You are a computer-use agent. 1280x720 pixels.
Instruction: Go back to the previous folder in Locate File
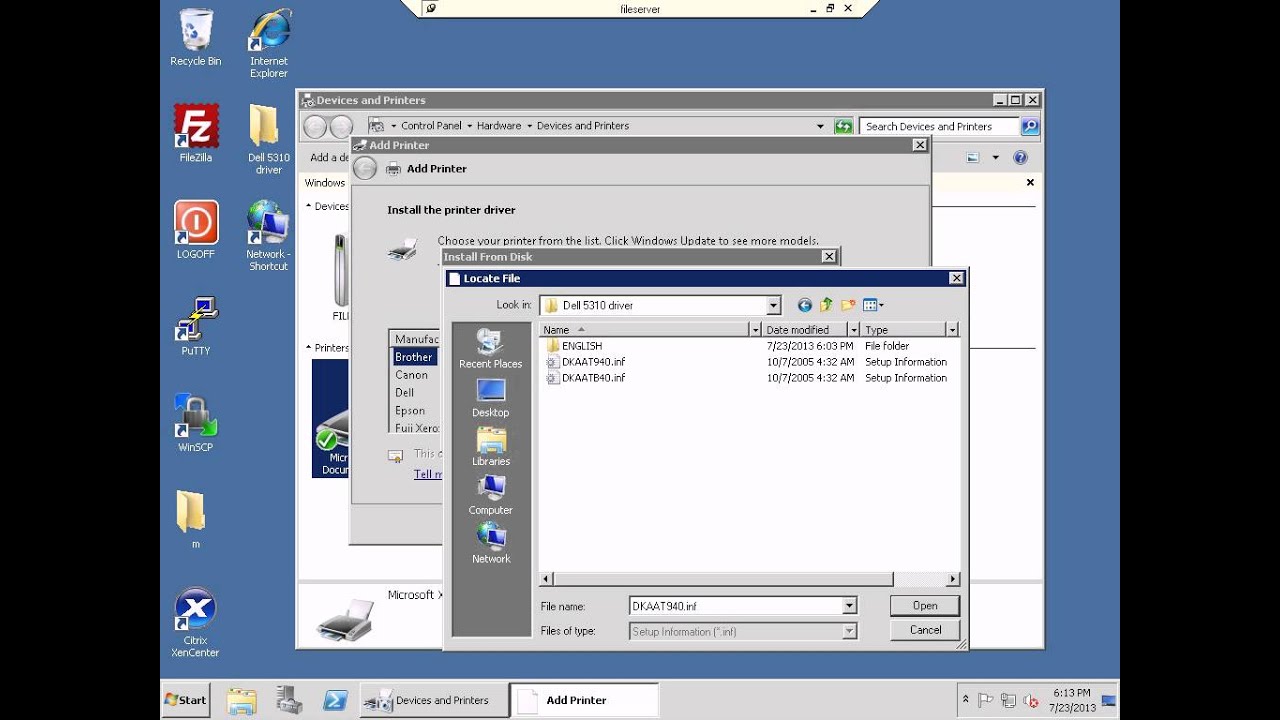(804, 305)
